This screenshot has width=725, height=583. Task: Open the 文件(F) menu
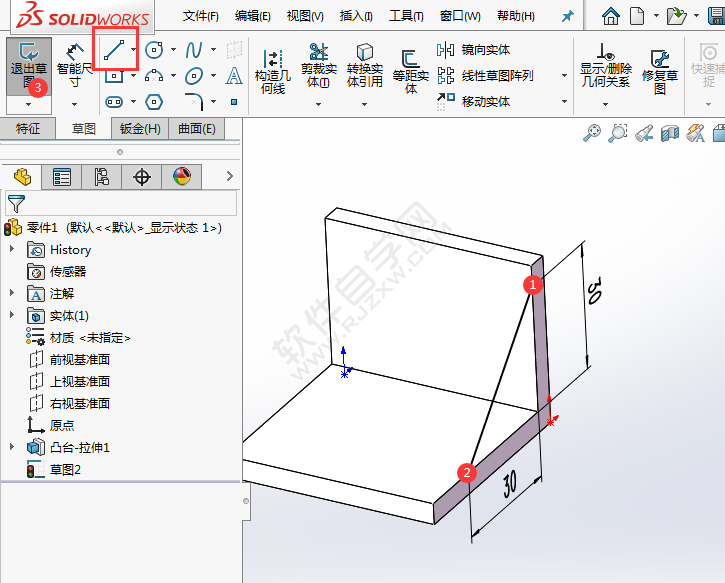click(200, 16)
